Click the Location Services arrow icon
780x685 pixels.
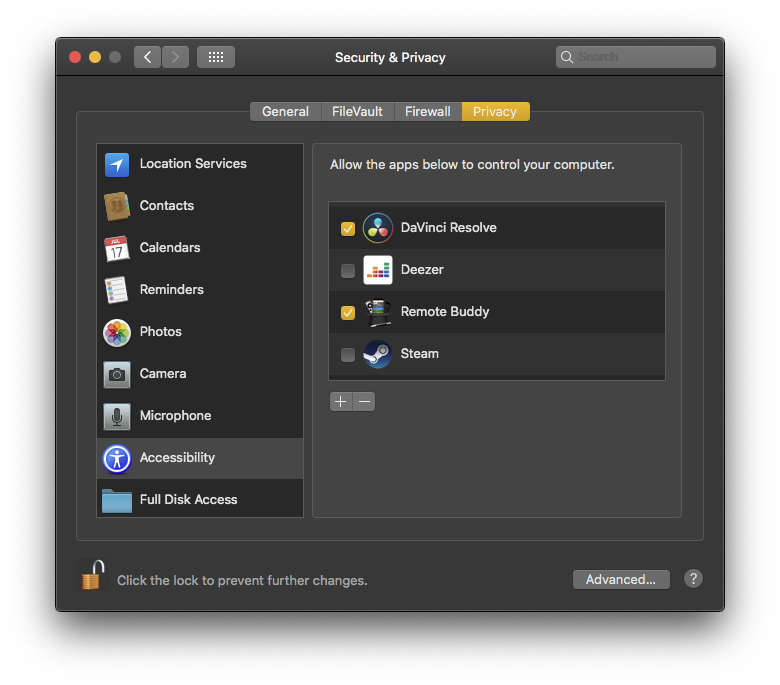point(117,164)
